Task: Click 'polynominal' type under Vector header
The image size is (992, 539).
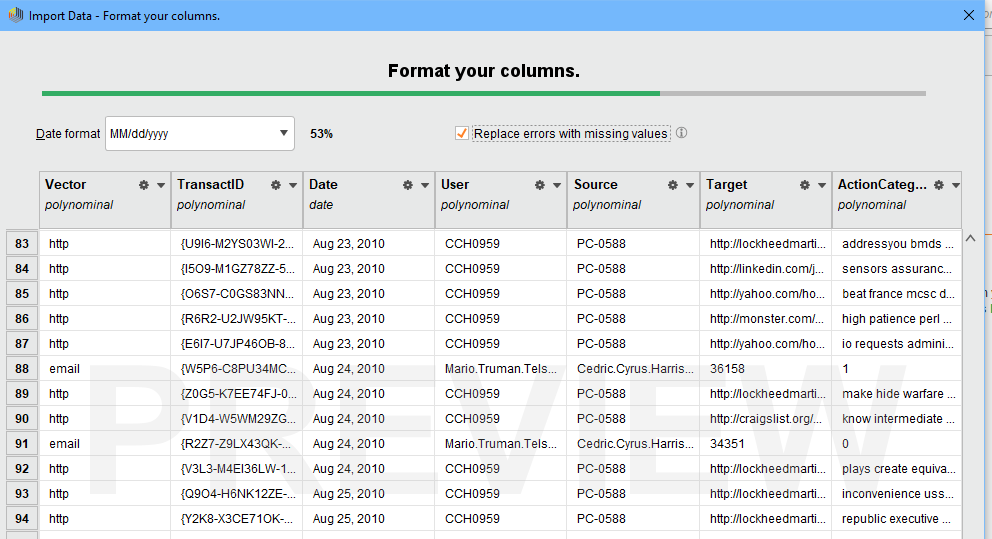Action: point(79,205)
